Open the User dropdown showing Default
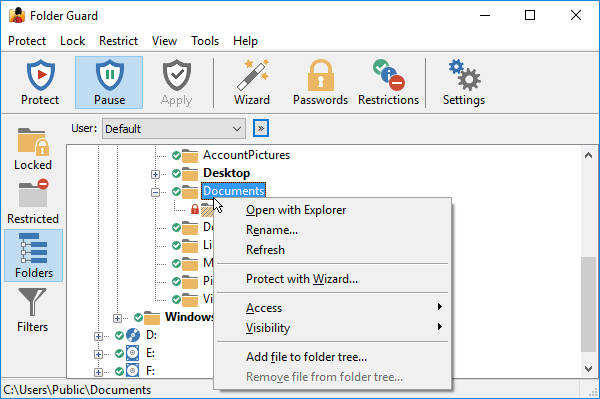This screenshot has height=399, width=600. (x=174, y=129)
